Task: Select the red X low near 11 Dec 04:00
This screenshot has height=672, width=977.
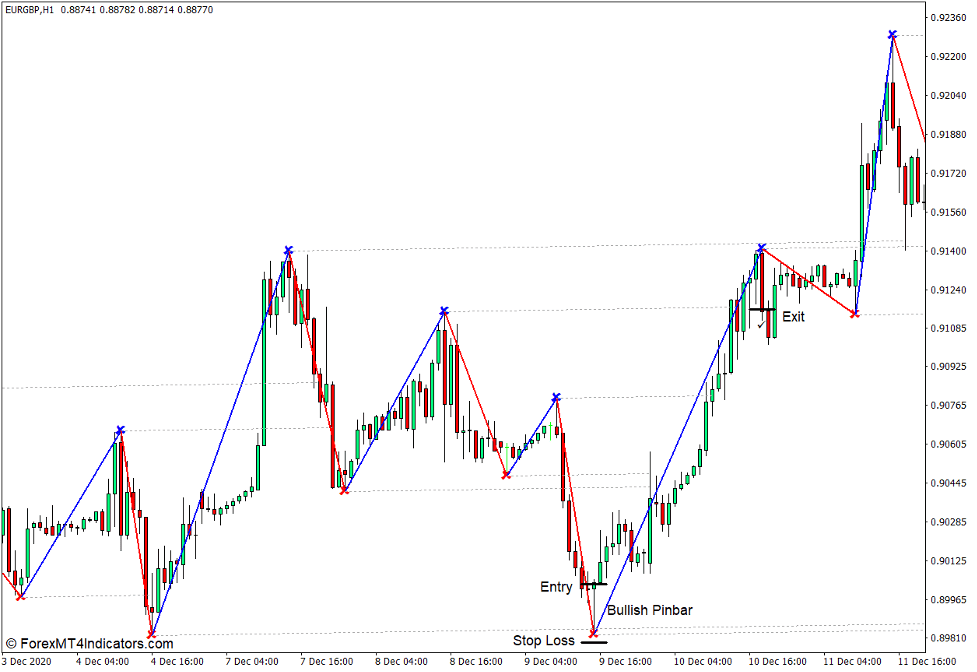Action: [853, 313]
